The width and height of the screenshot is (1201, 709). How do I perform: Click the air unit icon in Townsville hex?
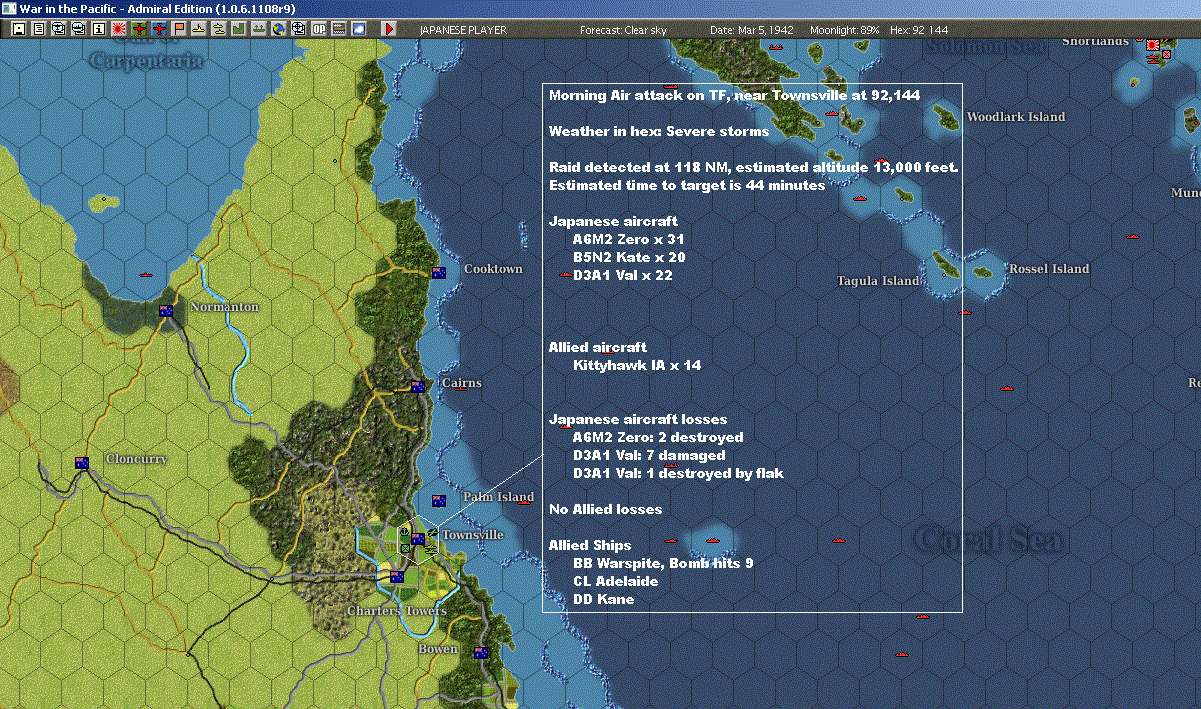(432, 532)
